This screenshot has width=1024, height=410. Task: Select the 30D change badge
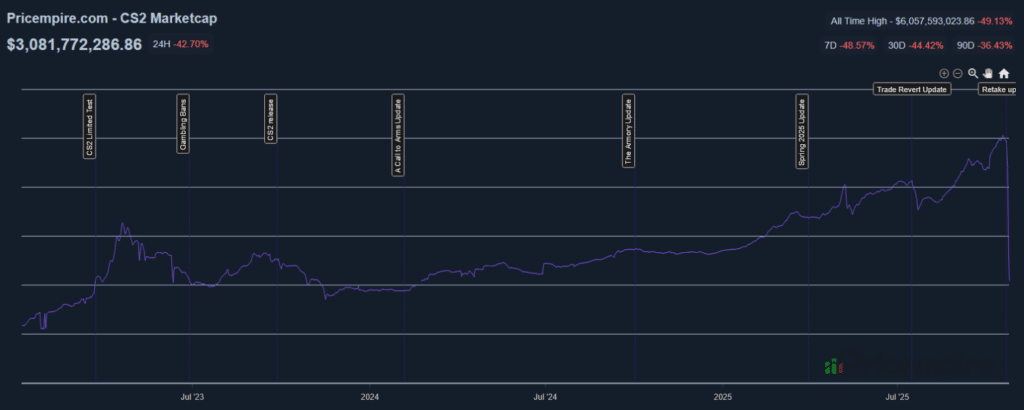[915, 46]
